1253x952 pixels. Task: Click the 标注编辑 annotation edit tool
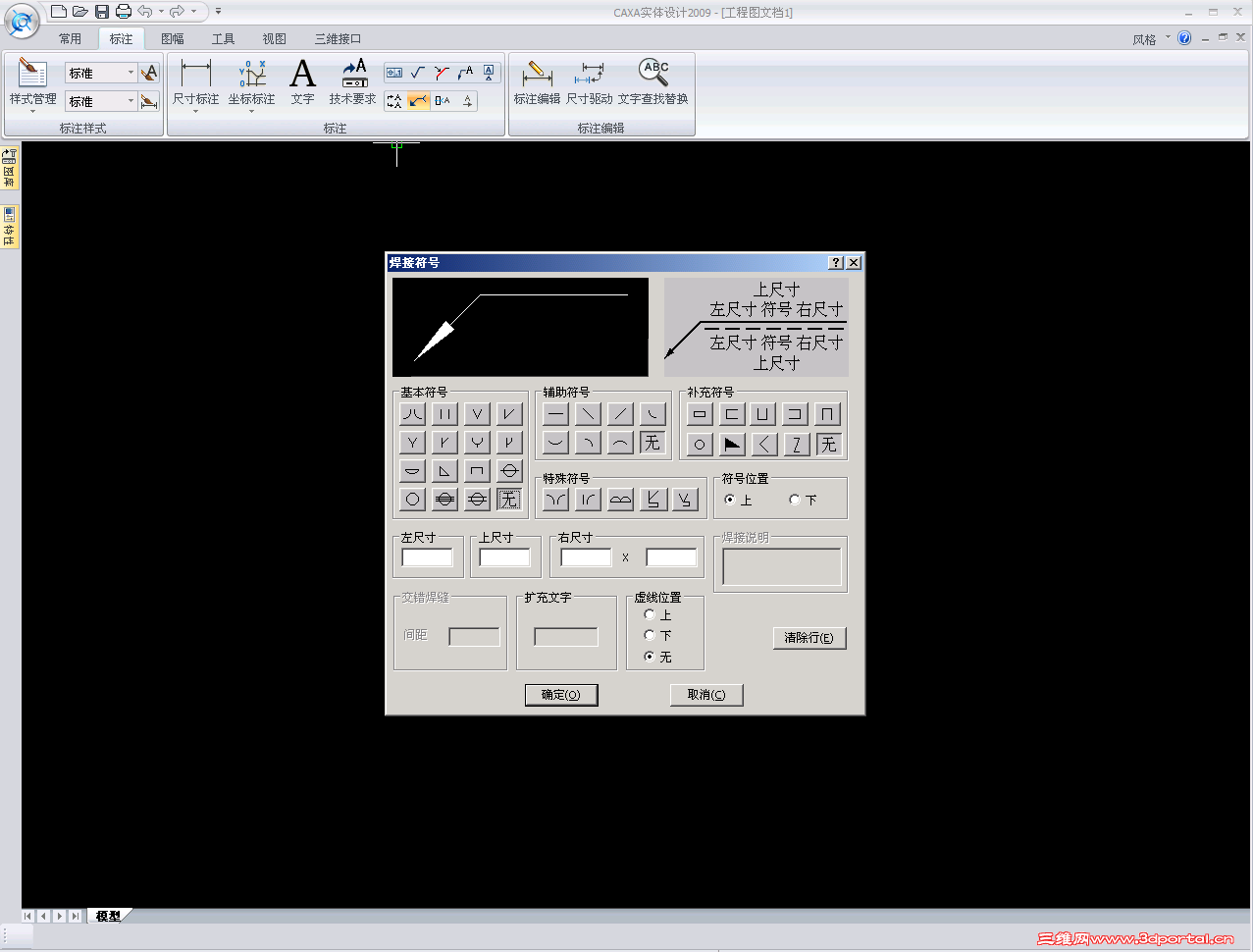click(537, 80)
